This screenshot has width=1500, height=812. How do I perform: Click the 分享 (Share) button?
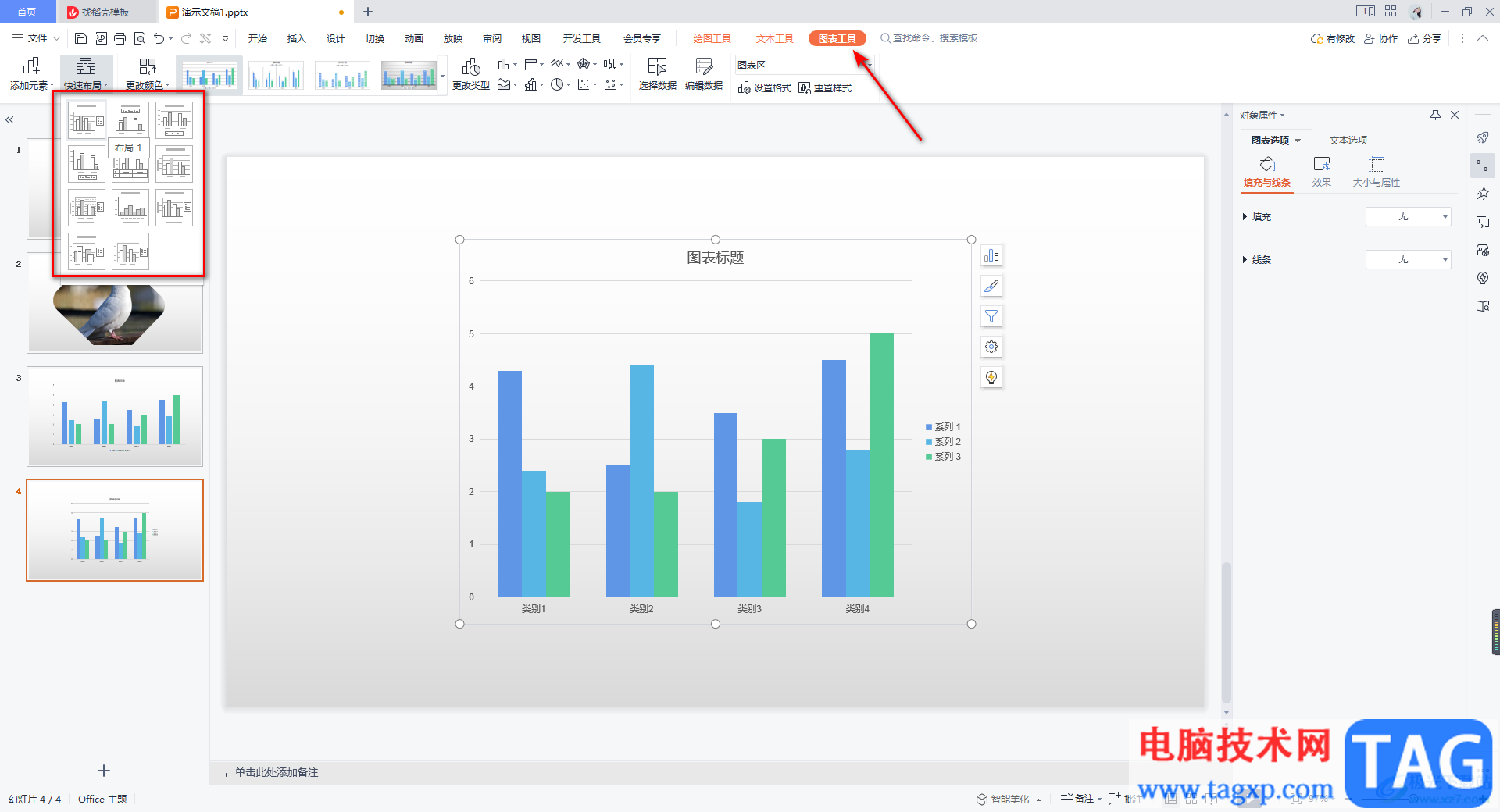point(1424,38)
